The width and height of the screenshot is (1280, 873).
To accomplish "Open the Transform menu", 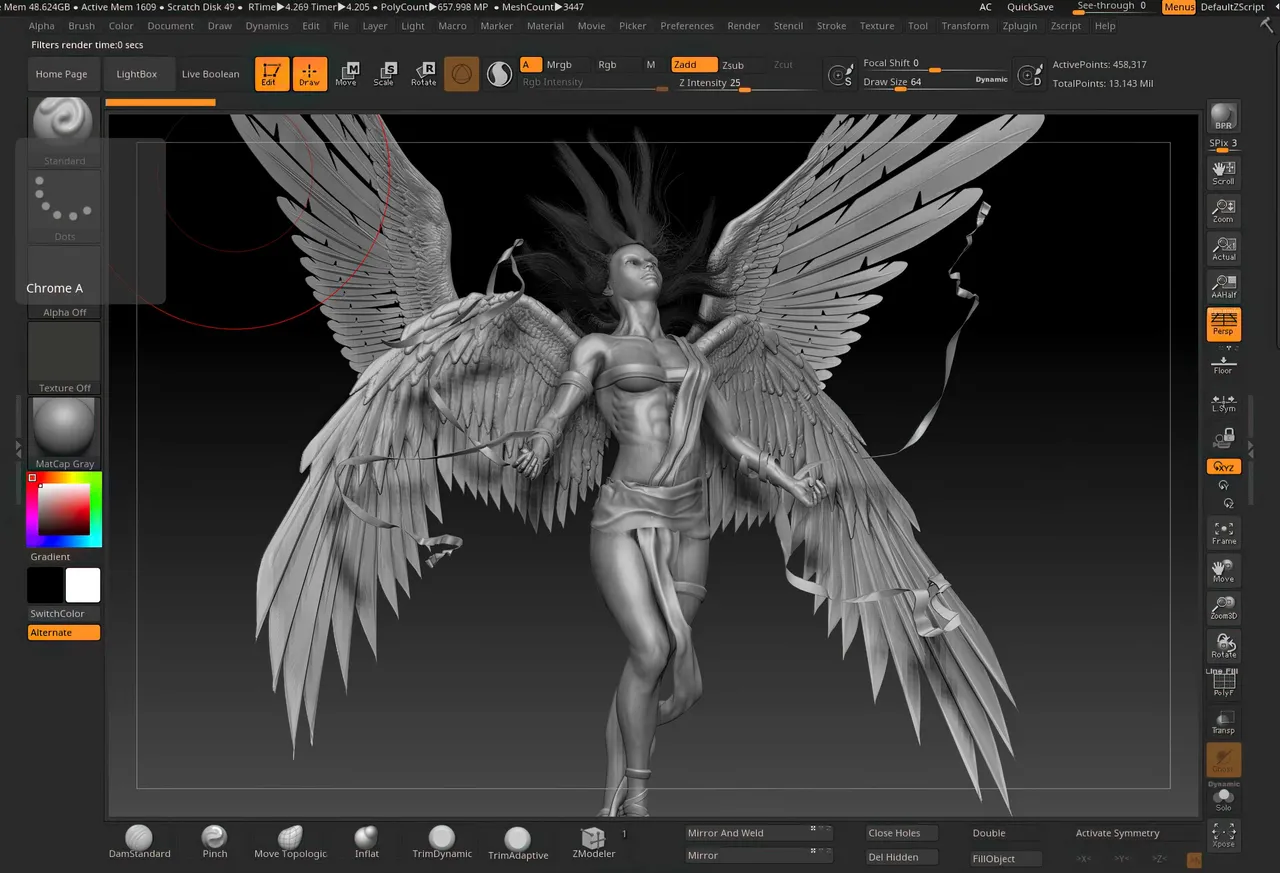I will coord(965,26).
